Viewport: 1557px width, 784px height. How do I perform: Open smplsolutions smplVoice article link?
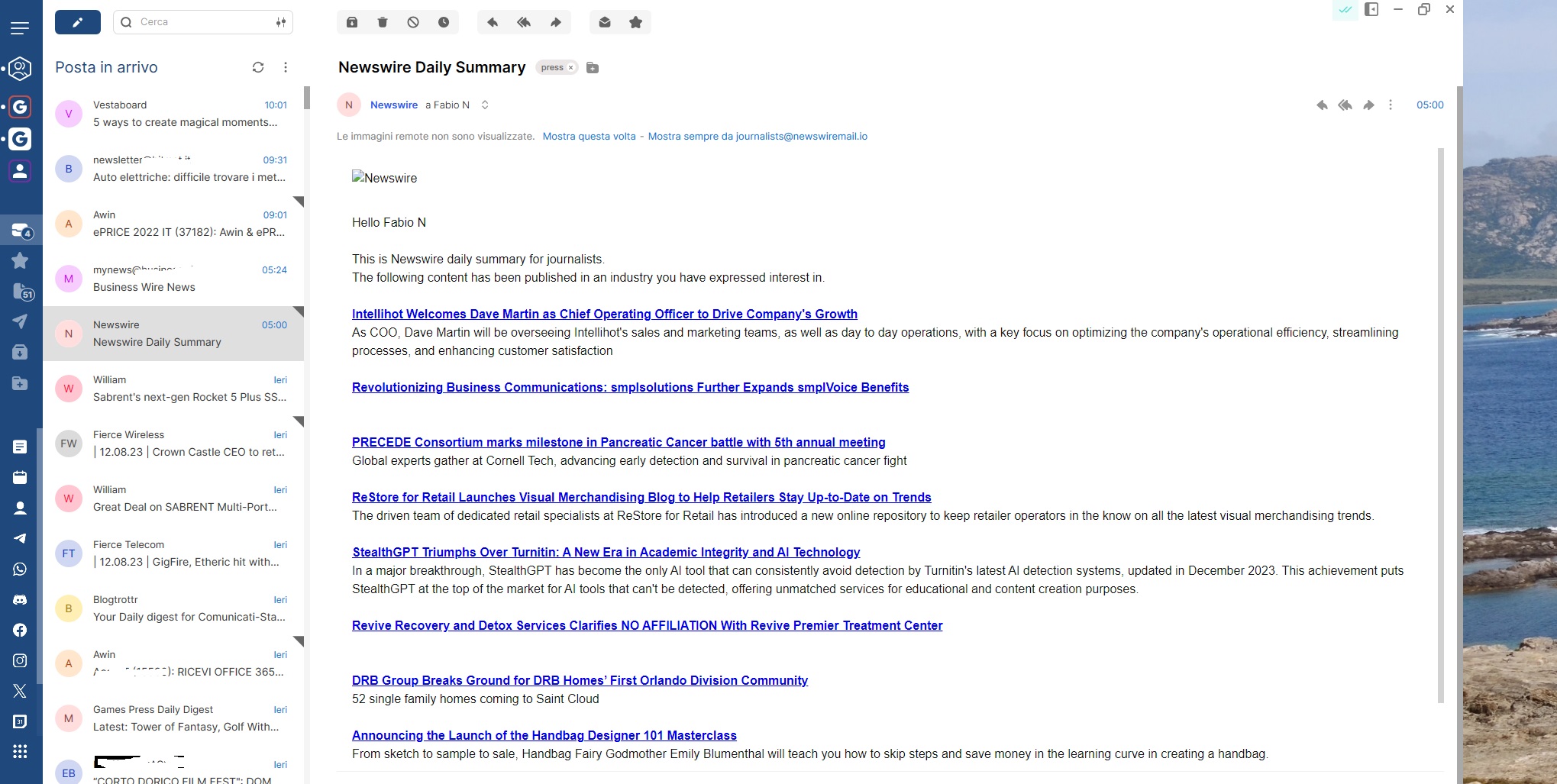(x=631, y=388)
